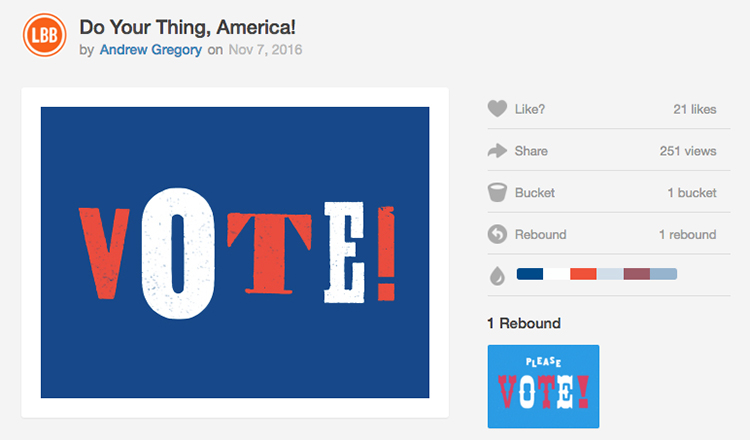Open the 1 bucket link

691,193
